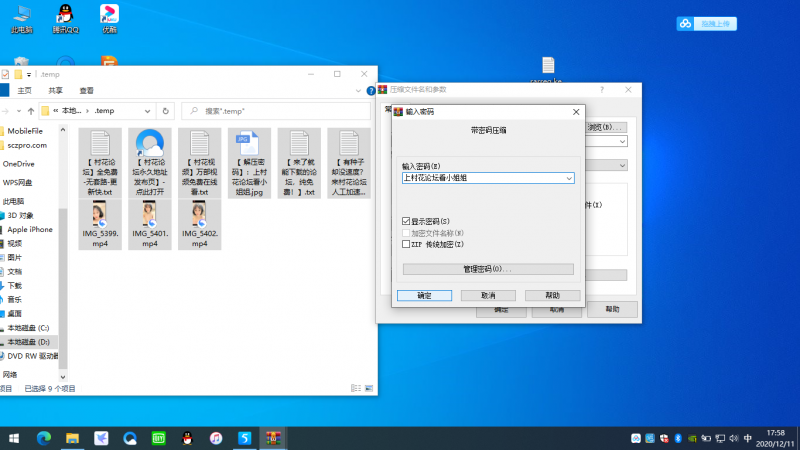This screenshot has width=800, height=450.
Task: Select IMG_5399.mp4 video file
Action: [x=101, y=224]
